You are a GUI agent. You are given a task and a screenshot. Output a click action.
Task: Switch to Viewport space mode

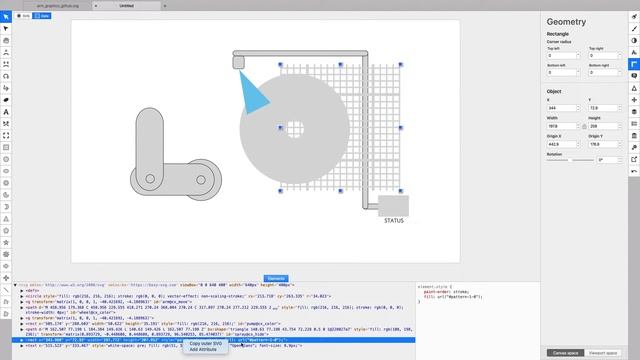[603, 353]
